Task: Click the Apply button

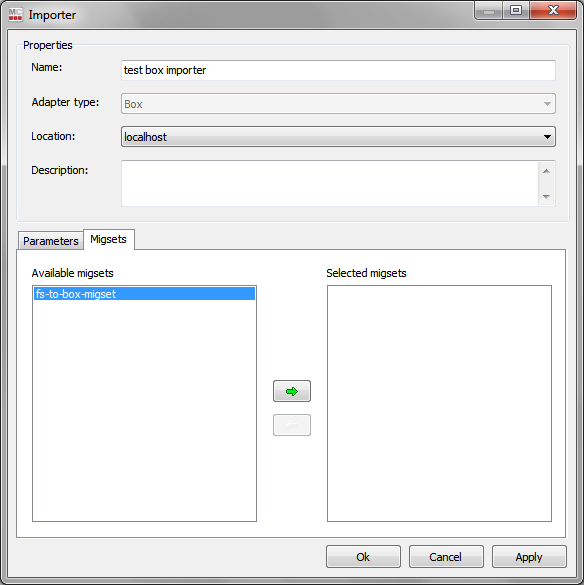Action: coord(529,557)
